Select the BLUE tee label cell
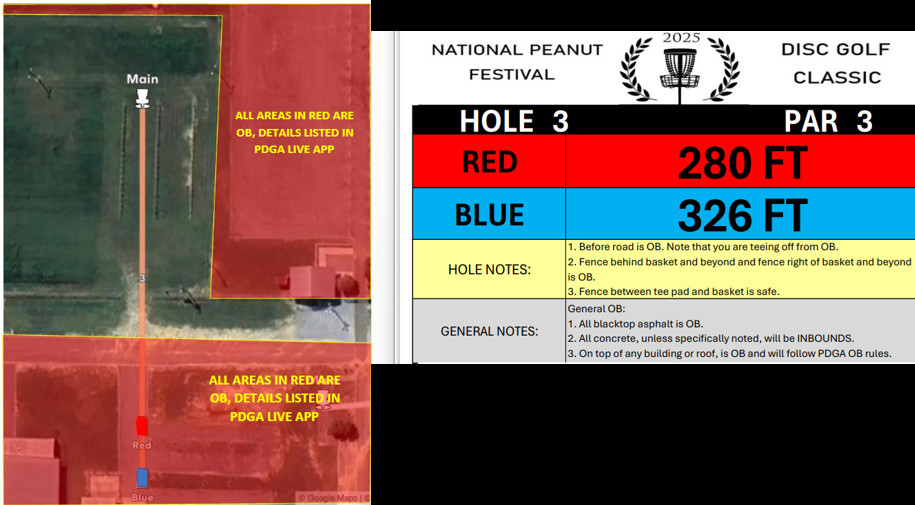Image resolution: width=915 pixels, height=505 pixels. point(489,215)
